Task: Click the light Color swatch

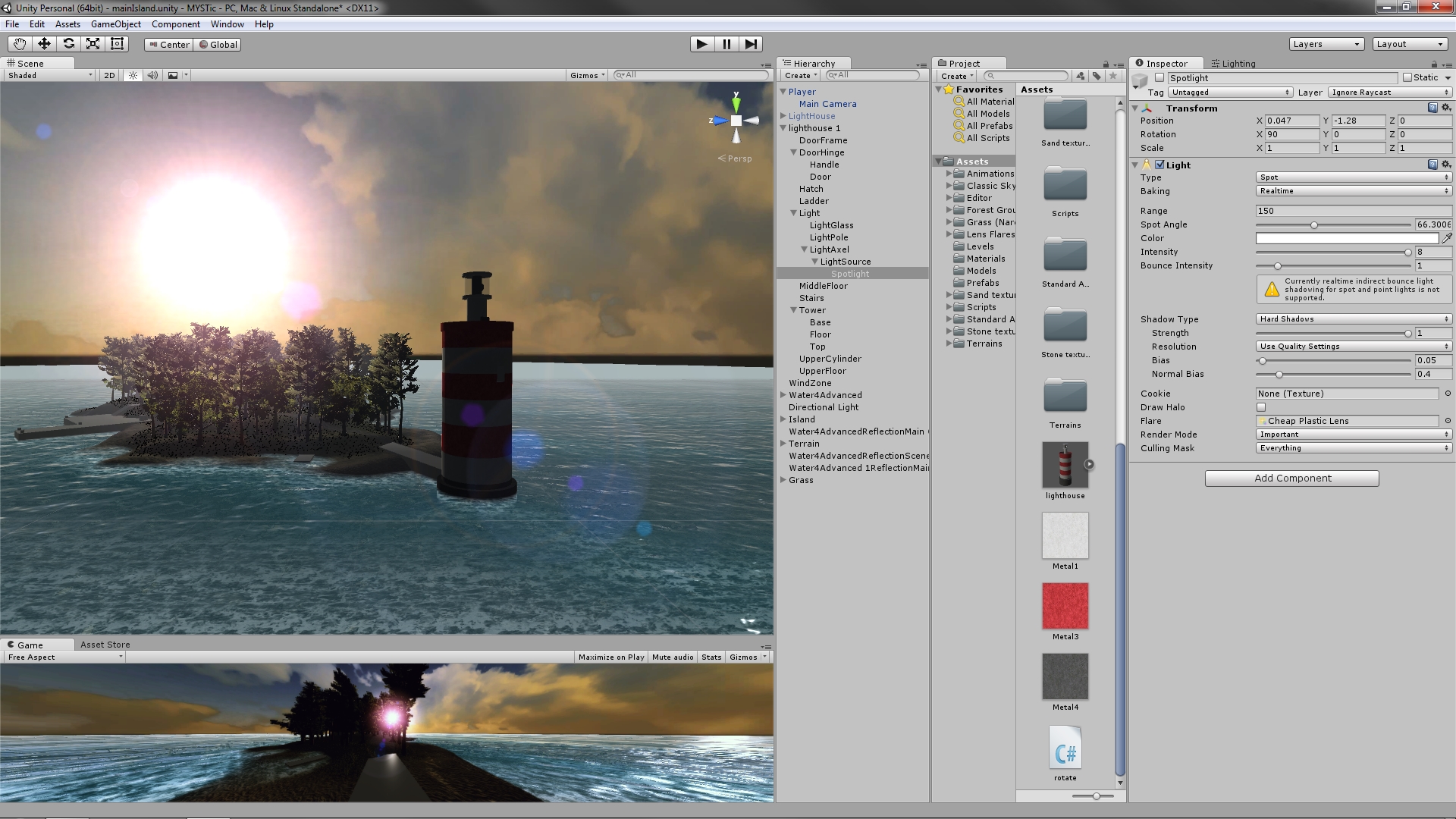Action: tap(1347, 238)
